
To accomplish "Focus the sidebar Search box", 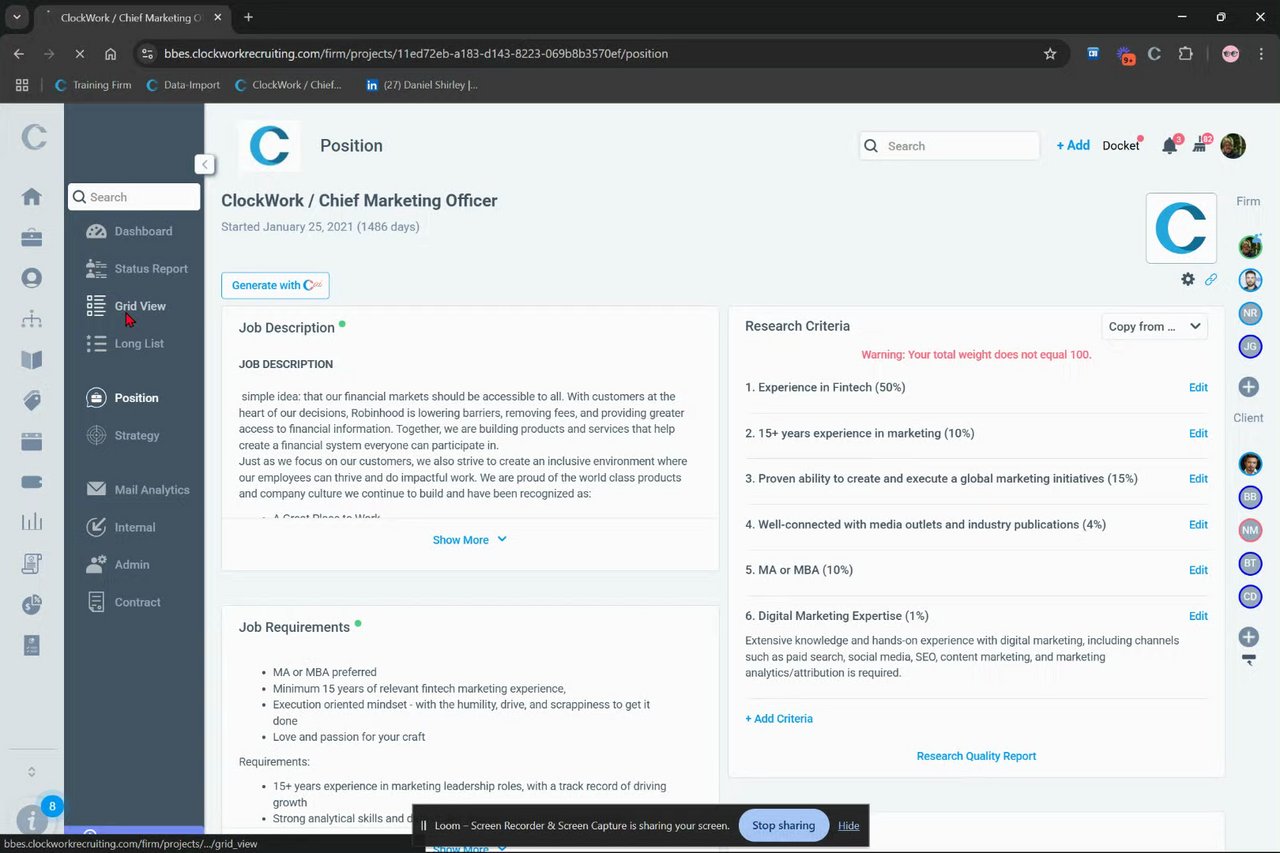I will click(134, 197).
